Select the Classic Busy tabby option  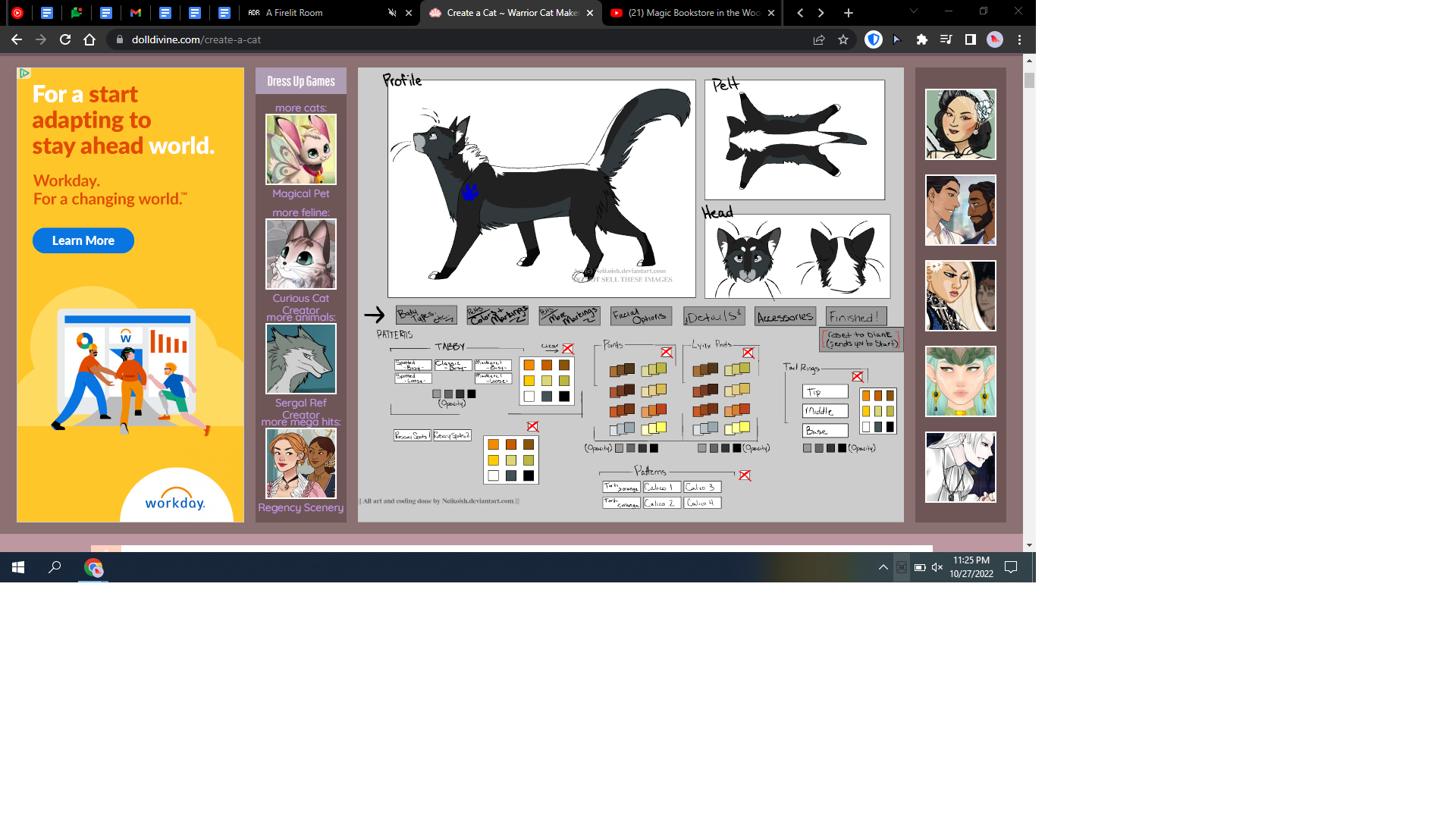(453, 366)
